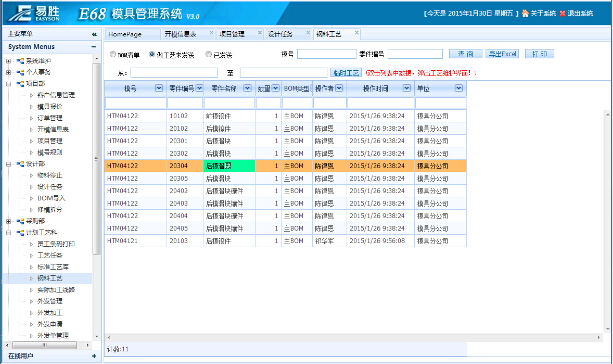Click the 项目部 folder icon

pos(20,84)
